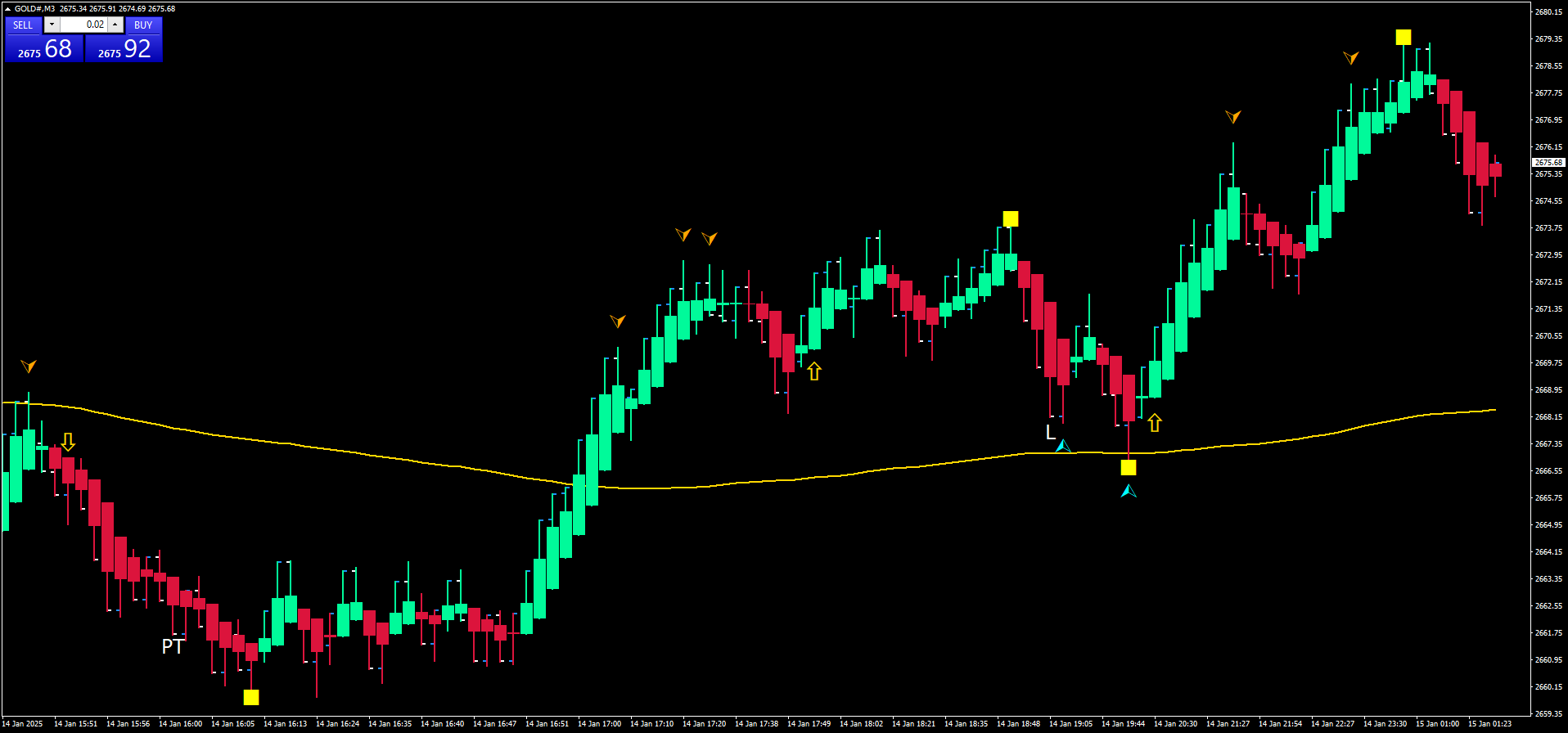Click the 0.02 volume input field
1568x733 pixels.
[83, 25]
